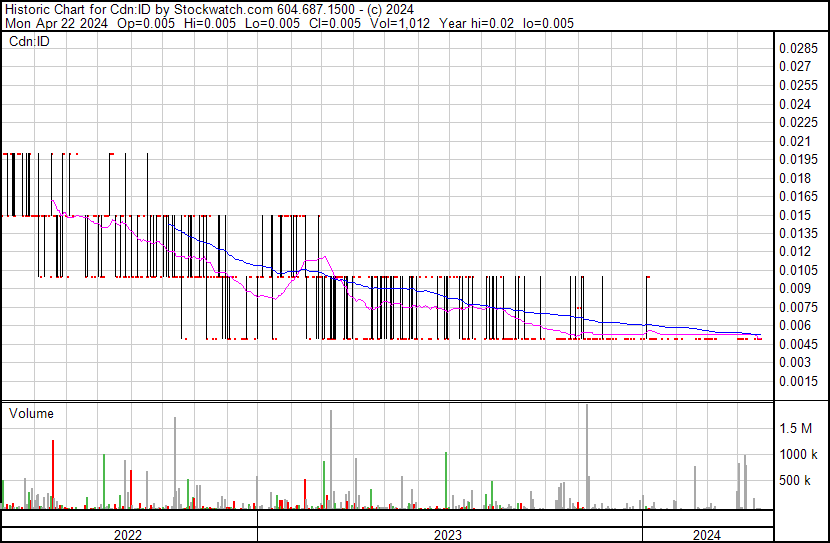
Task: Click the 0.0225 price axis label
Action: pos(798,122)
